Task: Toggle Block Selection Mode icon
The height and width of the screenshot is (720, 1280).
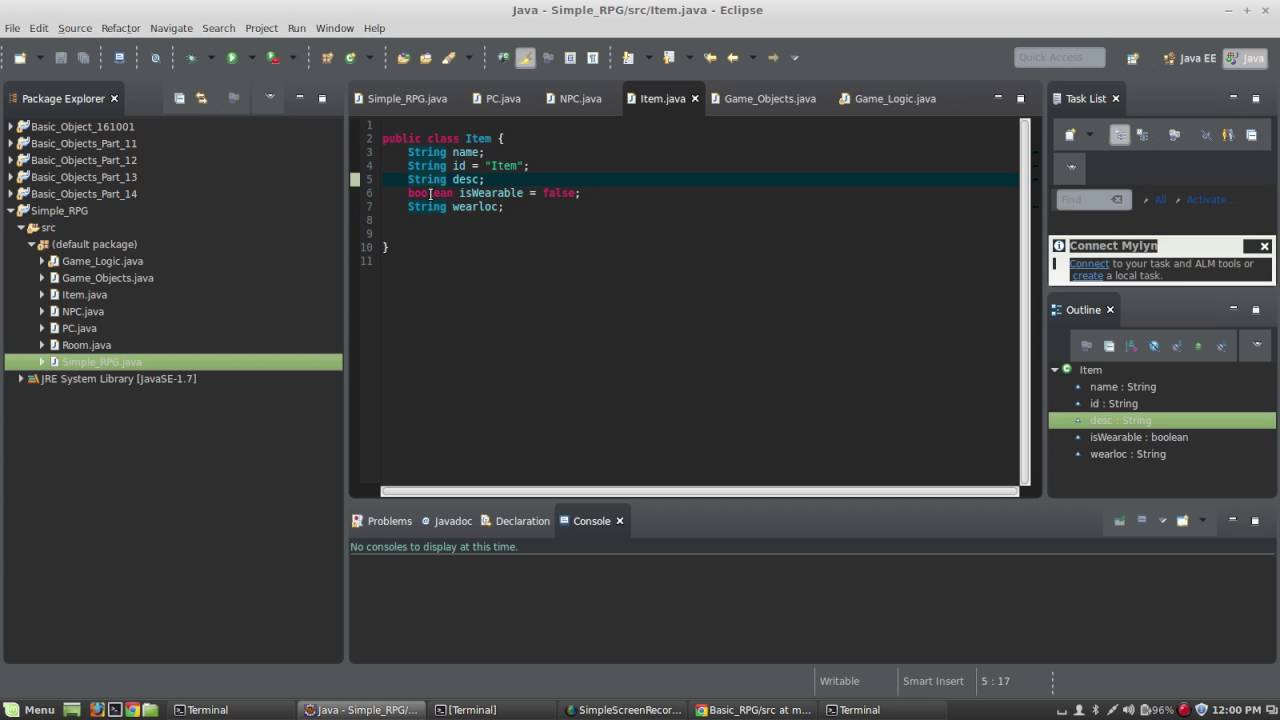Action: pos(570,58)
